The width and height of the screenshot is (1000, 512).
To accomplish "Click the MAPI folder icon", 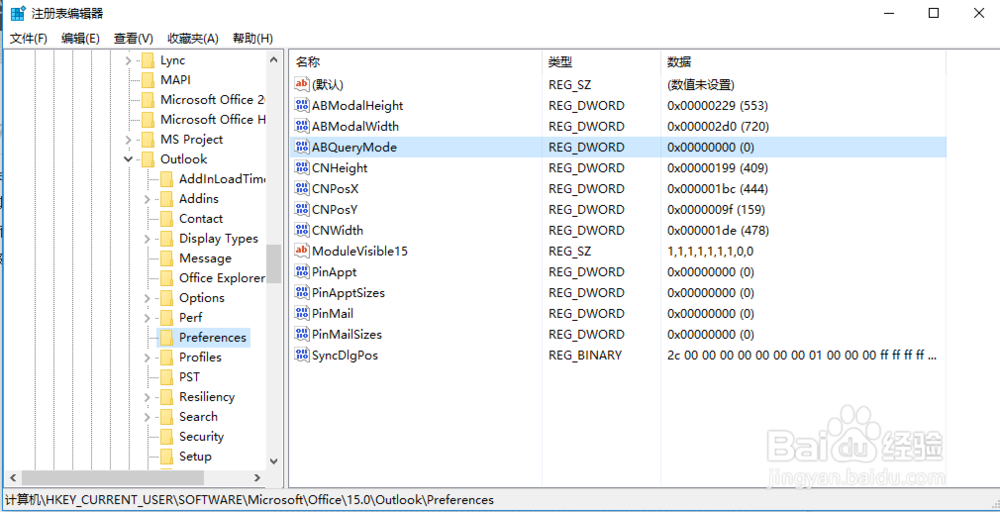I will click(x=148, y=80).
